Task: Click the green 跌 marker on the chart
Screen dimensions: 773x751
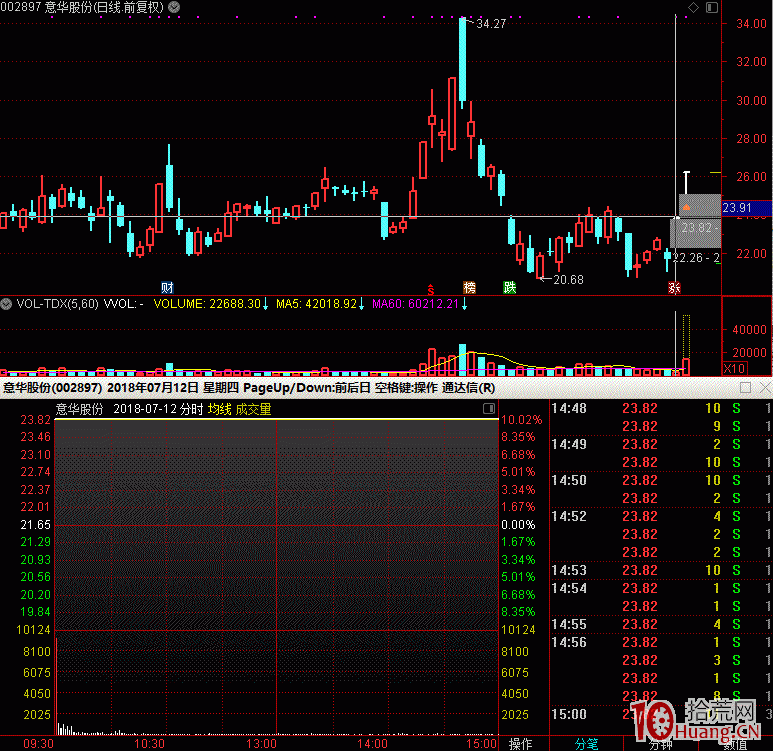Action: tap(509, 287)
